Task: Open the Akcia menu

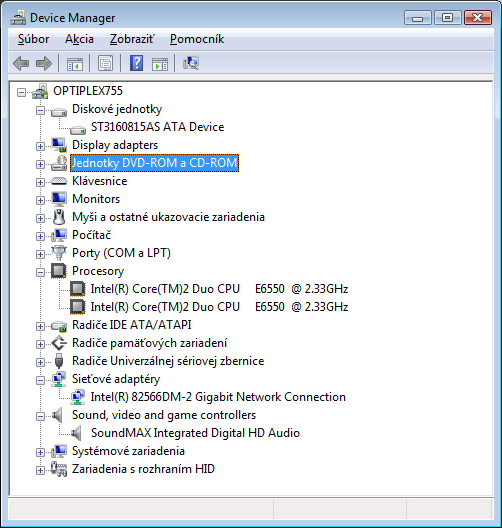Action: (79, 39)
